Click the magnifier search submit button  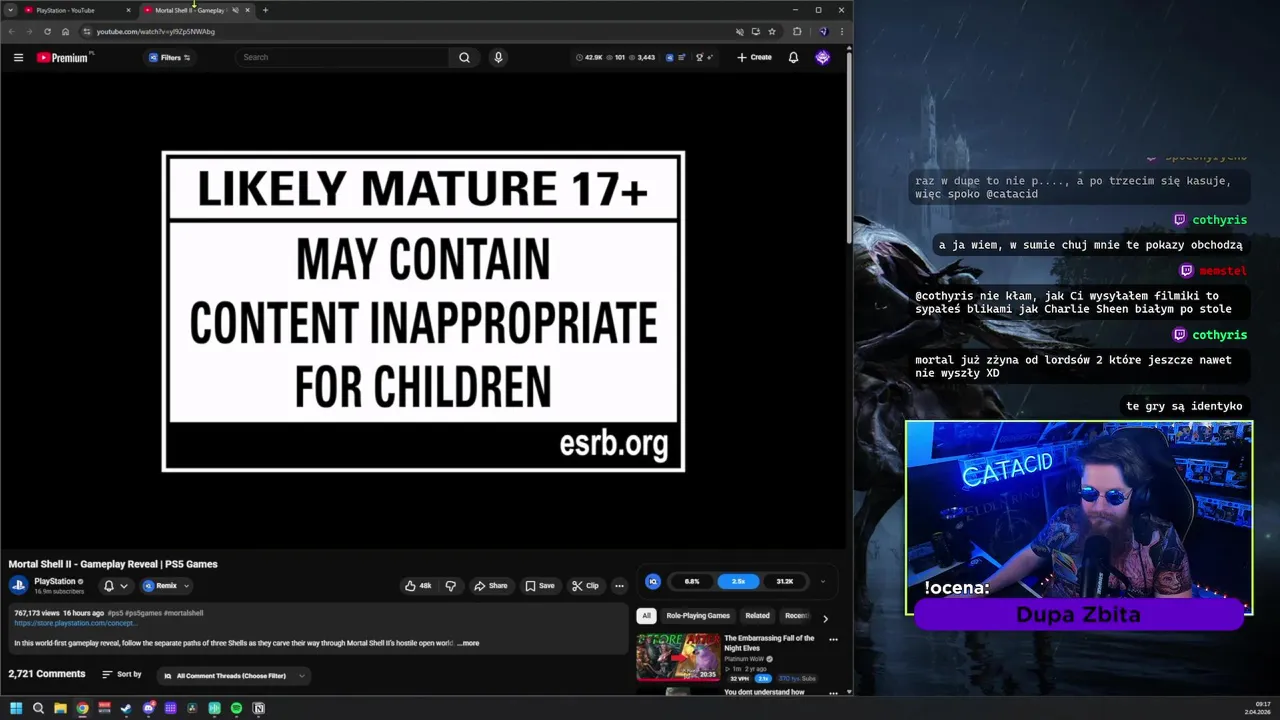464,57
